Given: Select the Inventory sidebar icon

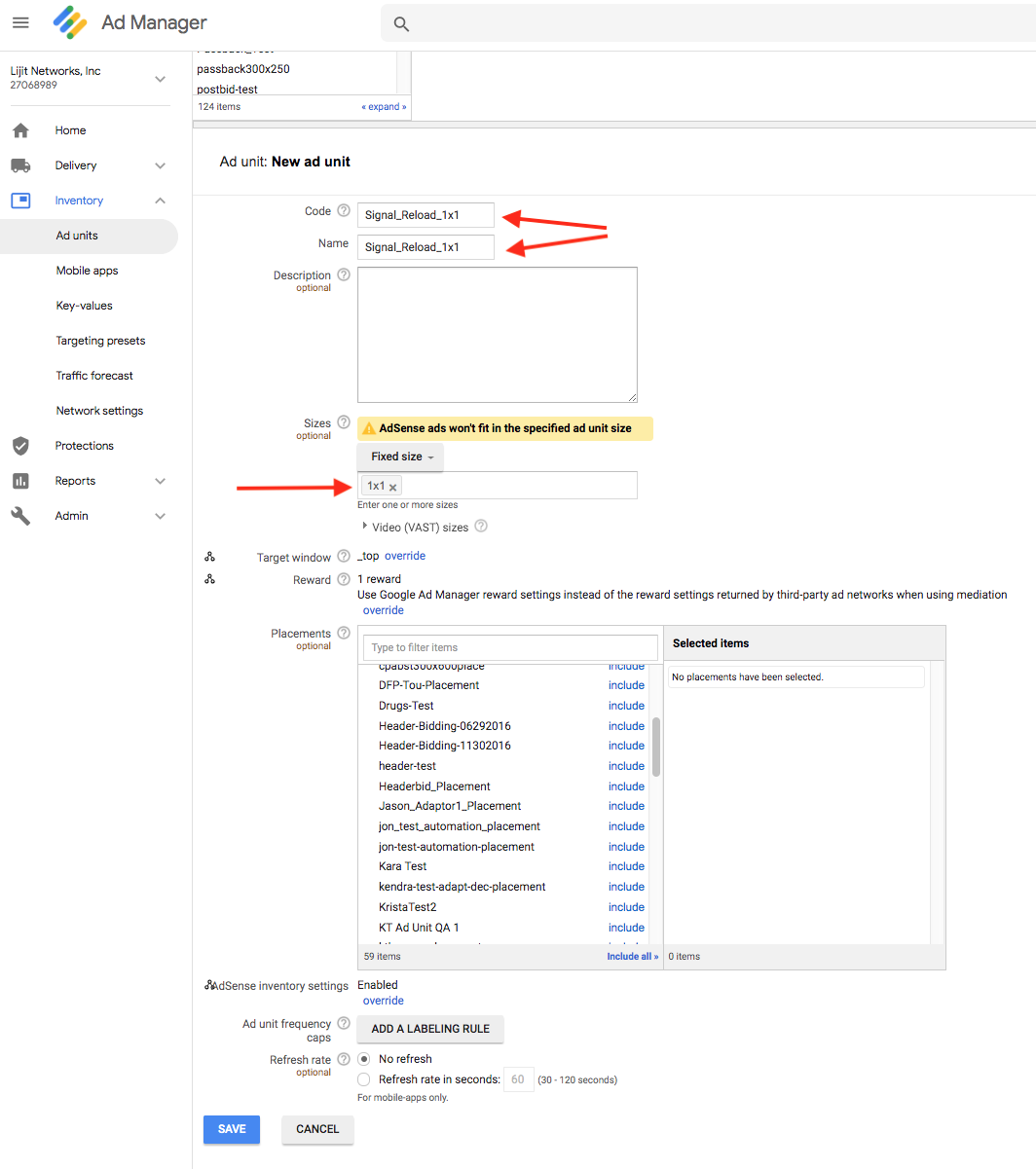Looking at the screenshot, I should pos(21,200).
